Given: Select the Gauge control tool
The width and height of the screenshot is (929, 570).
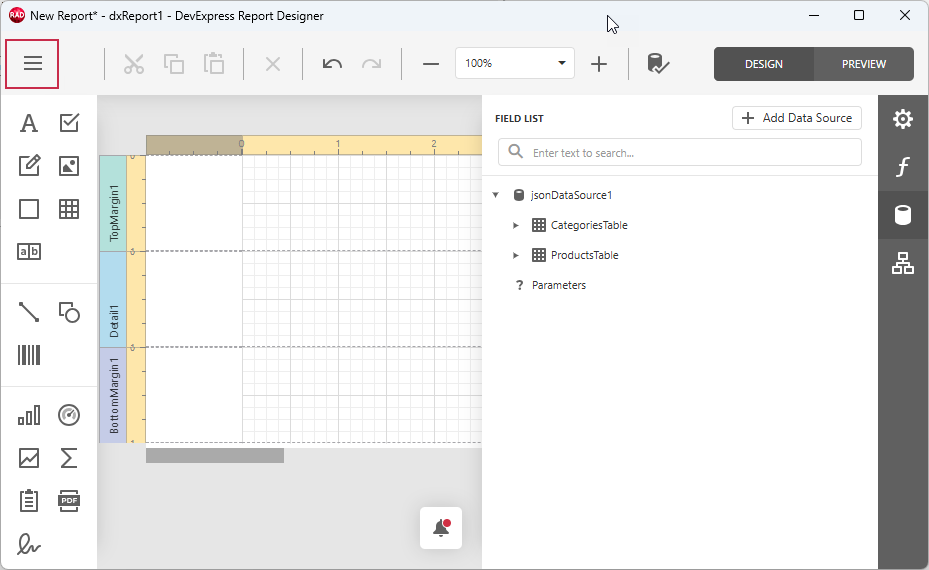Looking at the screenshot, I should [69, 415].
